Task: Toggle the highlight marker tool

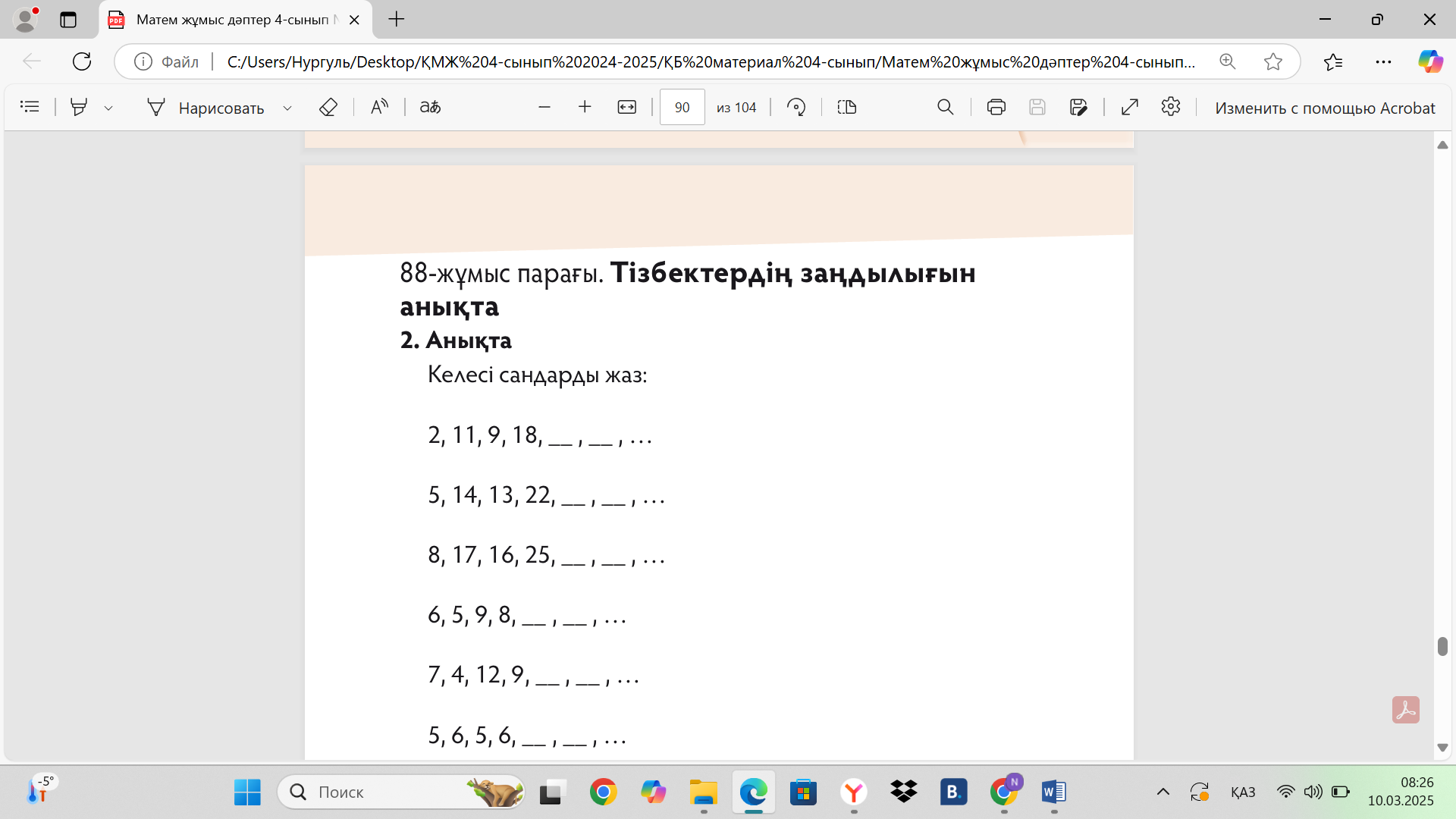Action: [79, 107]
